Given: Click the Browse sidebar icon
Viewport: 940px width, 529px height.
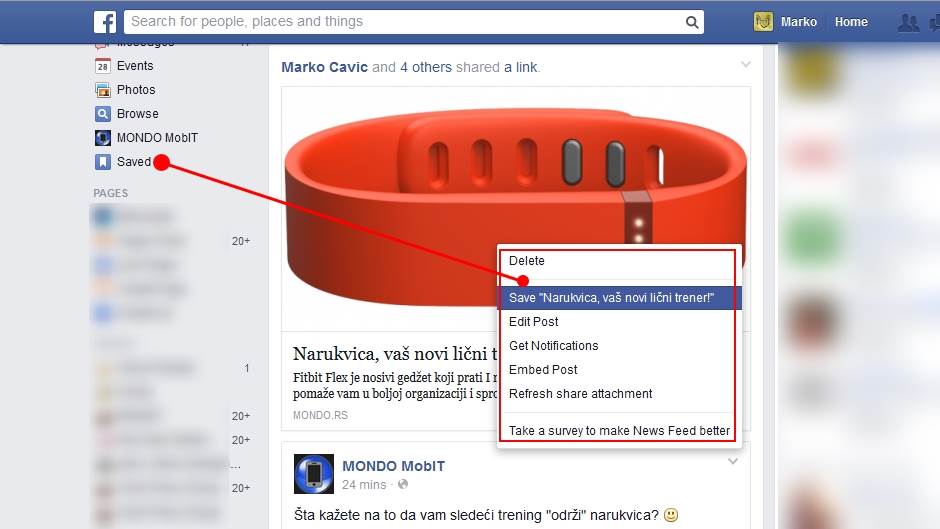Looking at the screenshot, I should click(x=103, y=114).
